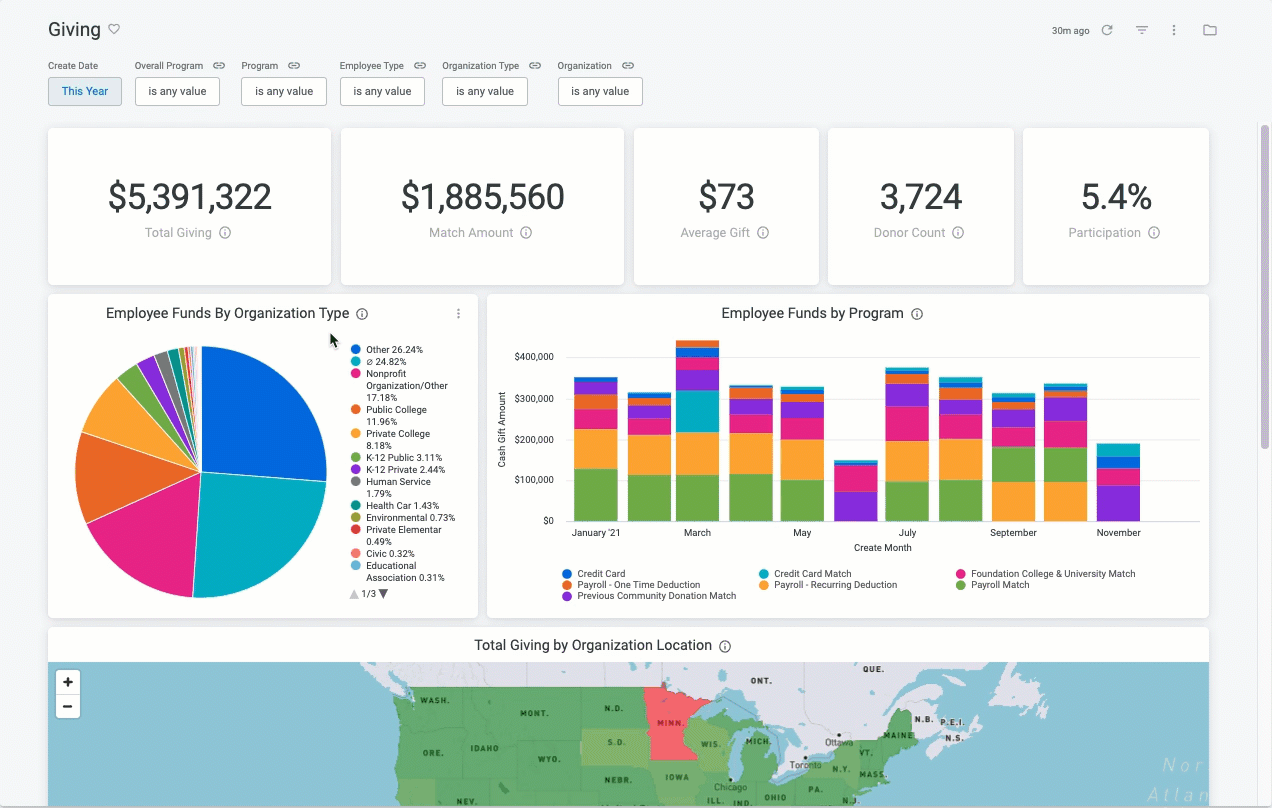The image size is (1272, 808).
Task: Show info for Average Gift tile
Action: click(x=763, y=233)
